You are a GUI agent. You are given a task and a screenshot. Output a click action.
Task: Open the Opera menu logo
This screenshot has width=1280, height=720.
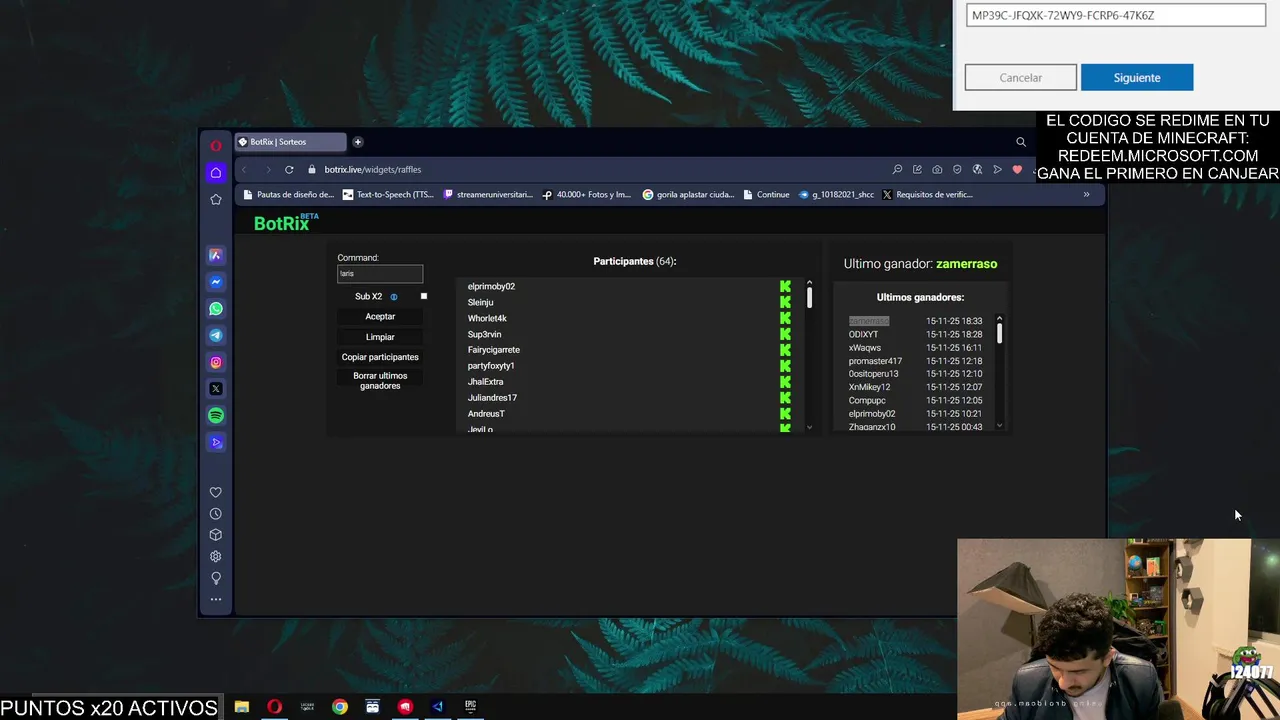[215, 146]
